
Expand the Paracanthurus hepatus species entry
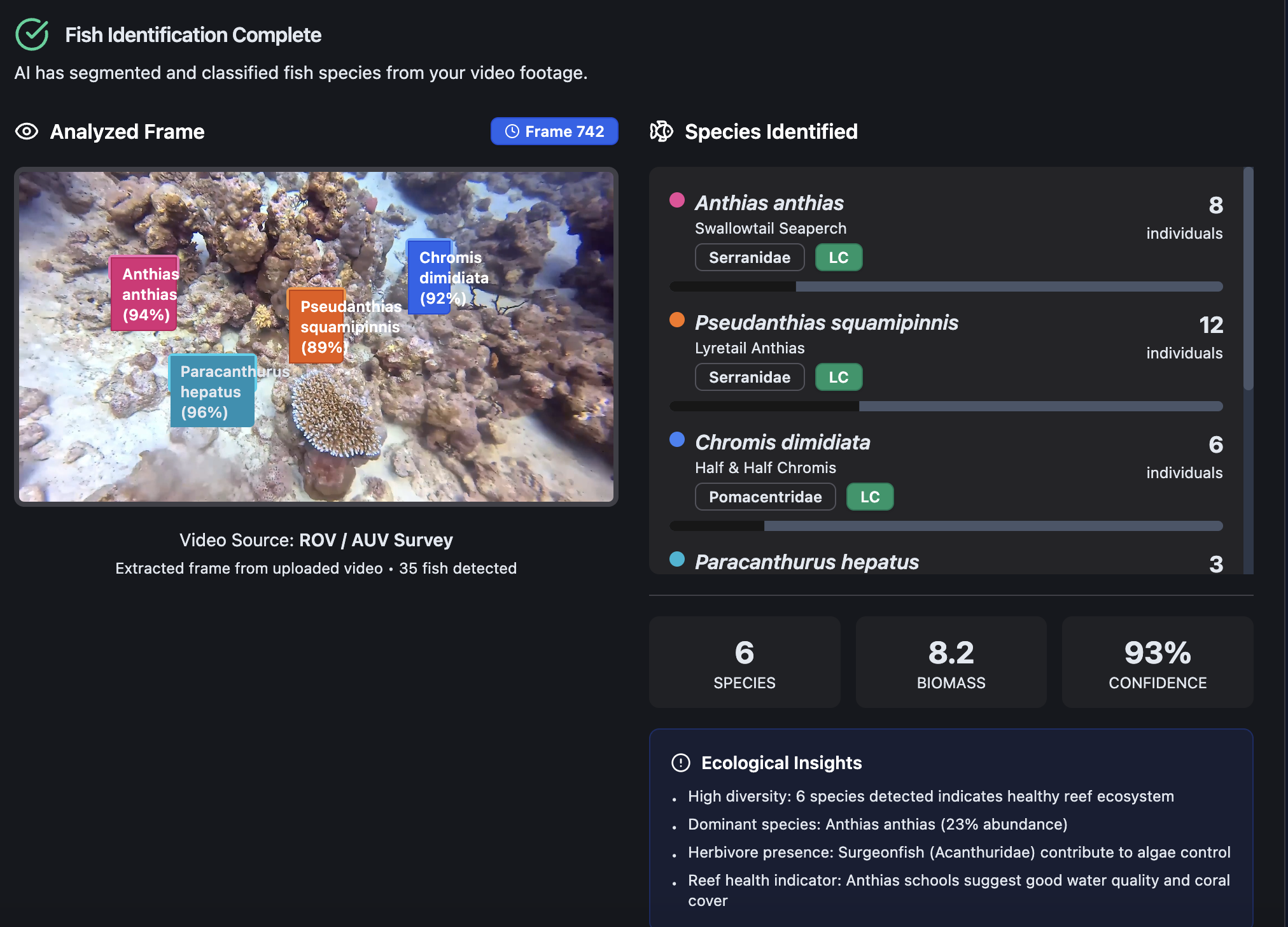[806, 562]
